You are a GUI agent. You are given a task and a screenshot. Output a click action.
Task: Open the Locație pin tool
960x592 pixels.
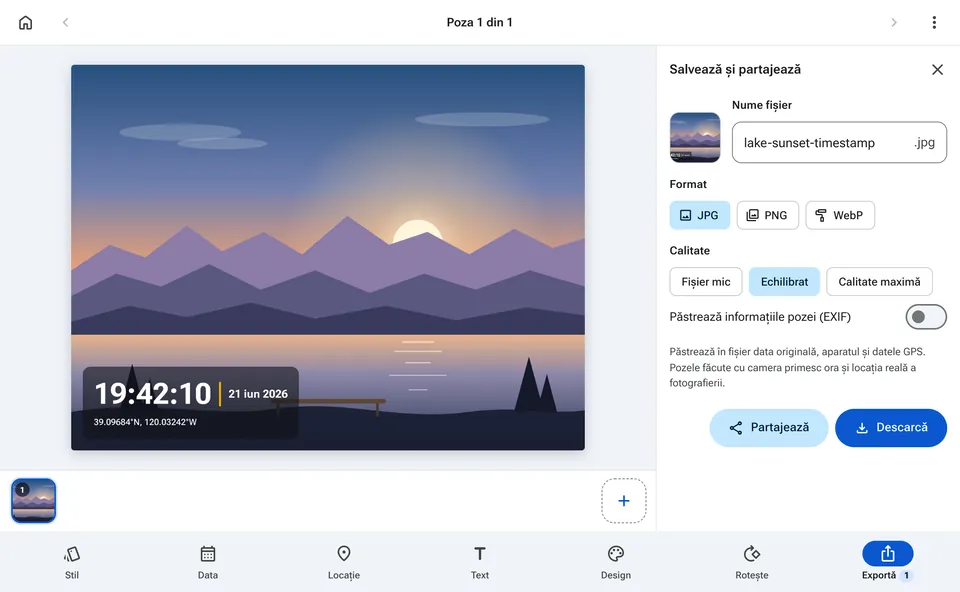[343, 563]
